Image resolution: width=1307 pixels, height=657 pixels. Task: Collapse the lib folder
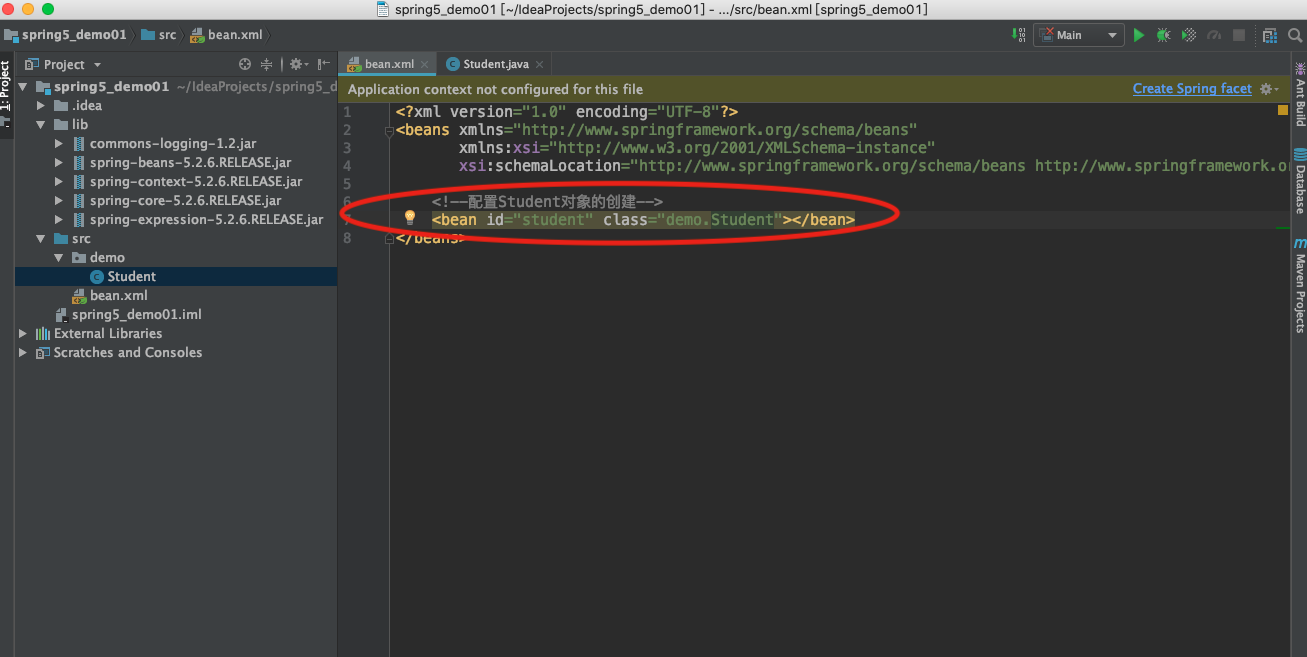click(x=41, y=125)
